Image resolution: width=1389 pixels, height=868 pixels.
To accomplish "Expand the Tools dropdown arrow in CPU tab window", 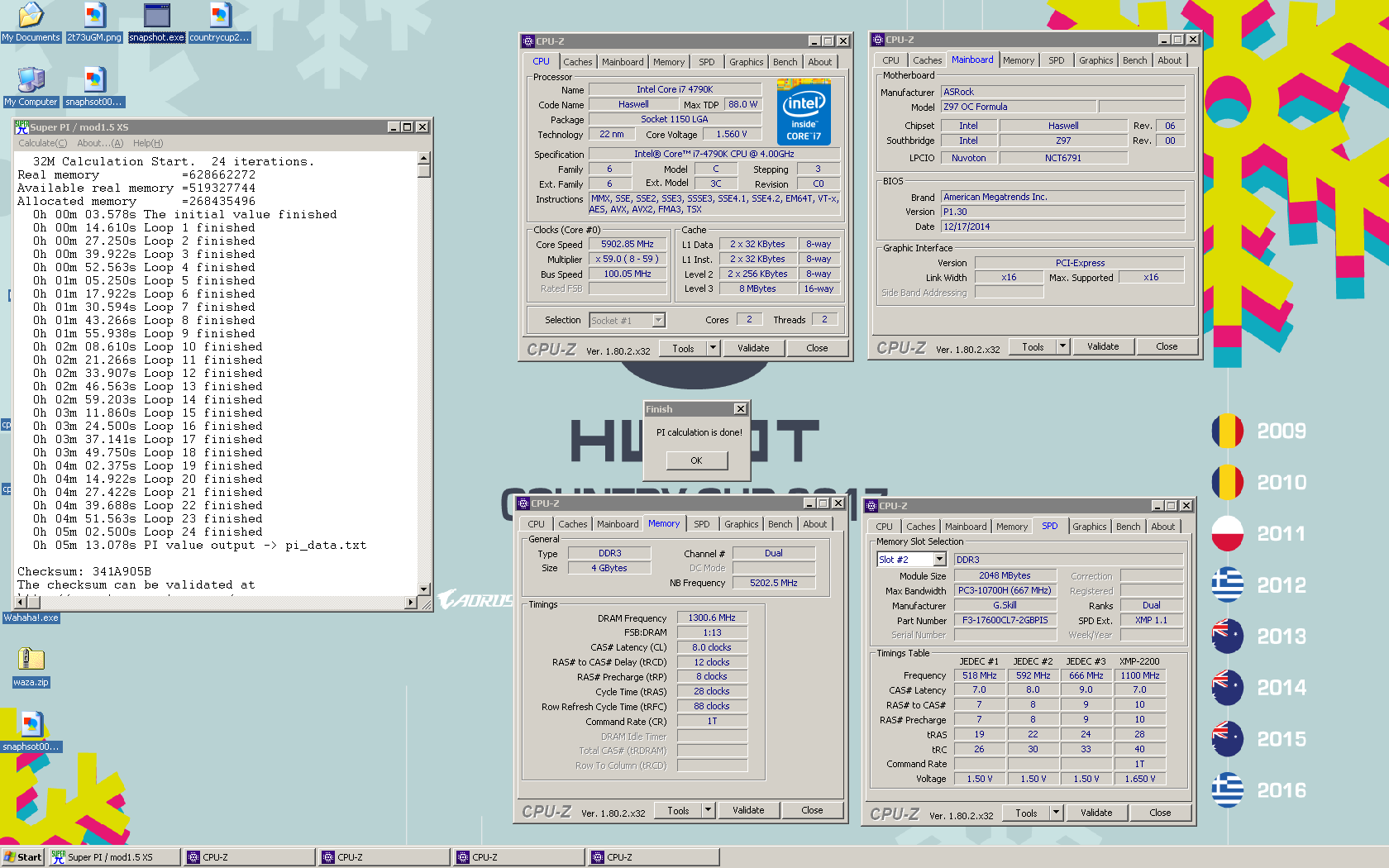I will [713, 348].
